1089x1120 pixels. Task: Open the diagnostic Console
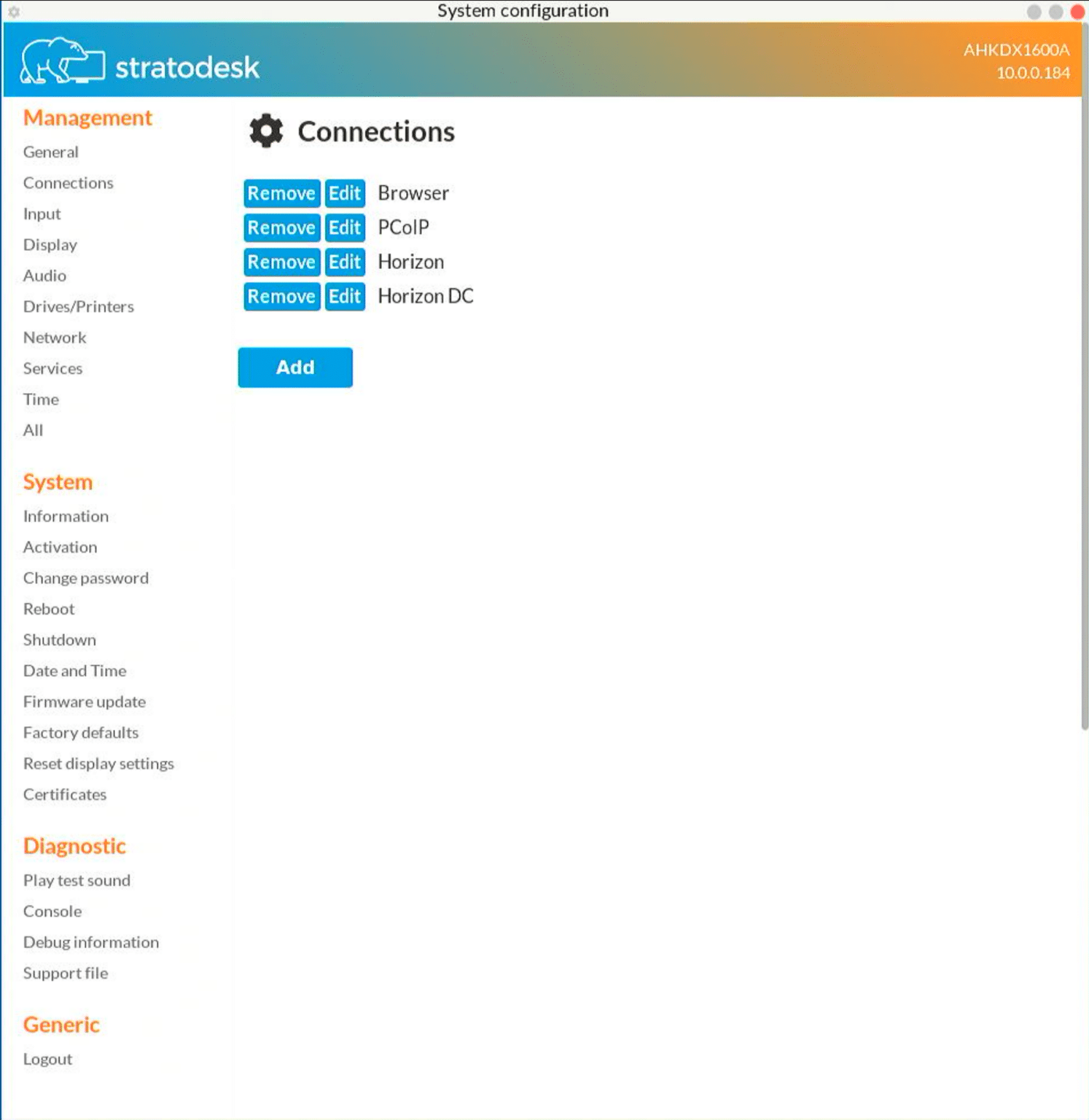(52, 911)
